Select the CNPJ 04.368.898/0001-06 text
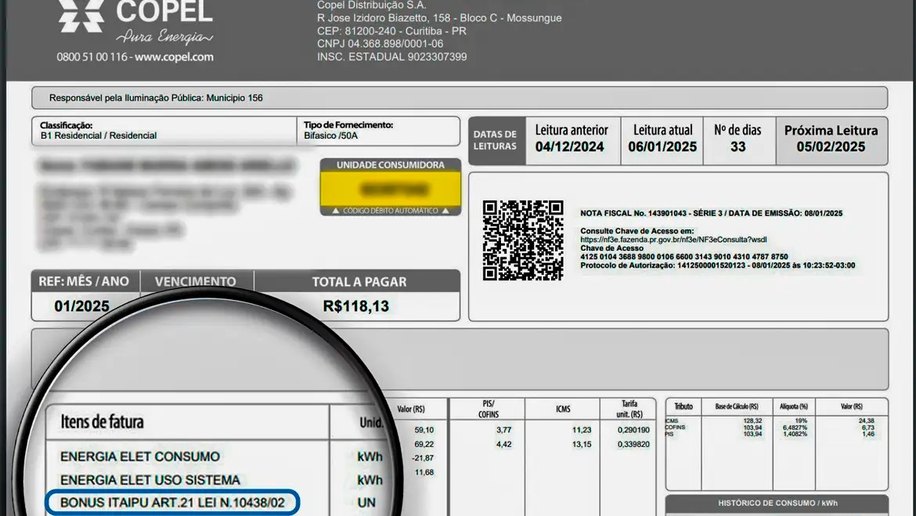Viewport: 916px width, 516px height. tap(380, 44)
